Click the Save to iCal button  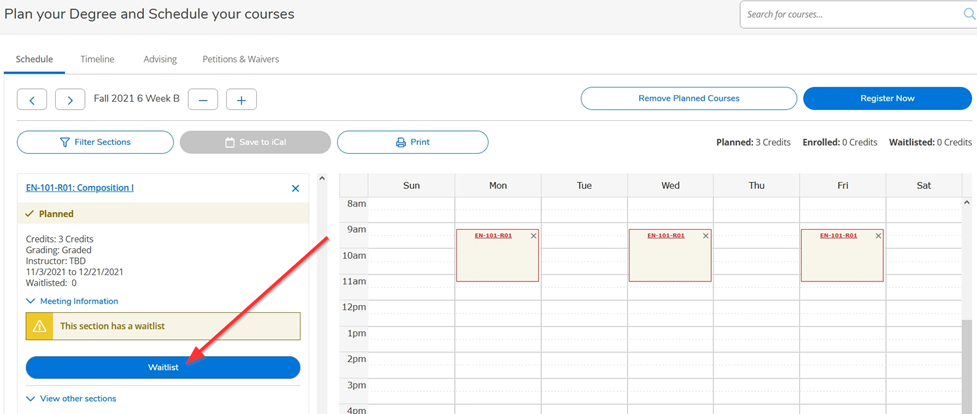point(255,142)
